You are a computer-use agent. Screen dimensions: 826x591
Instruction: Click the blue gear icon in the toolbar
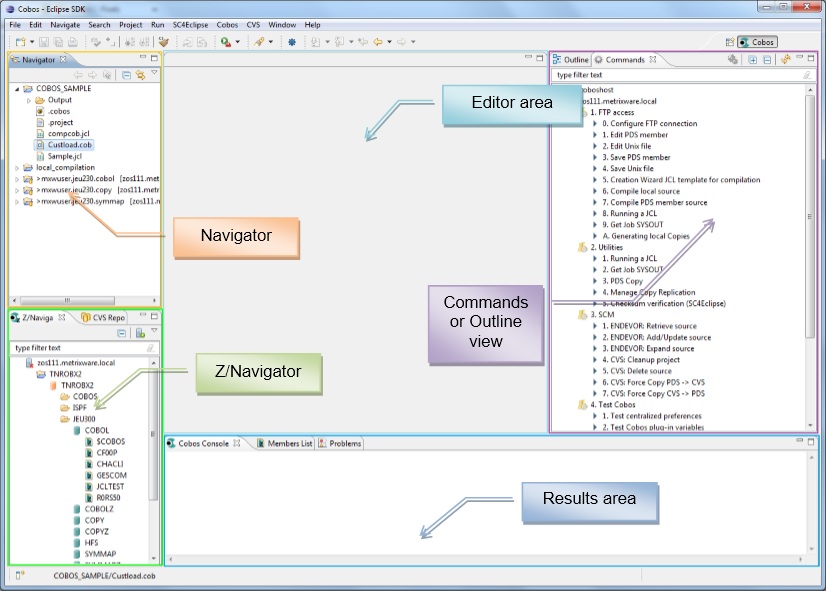[292, 42]
